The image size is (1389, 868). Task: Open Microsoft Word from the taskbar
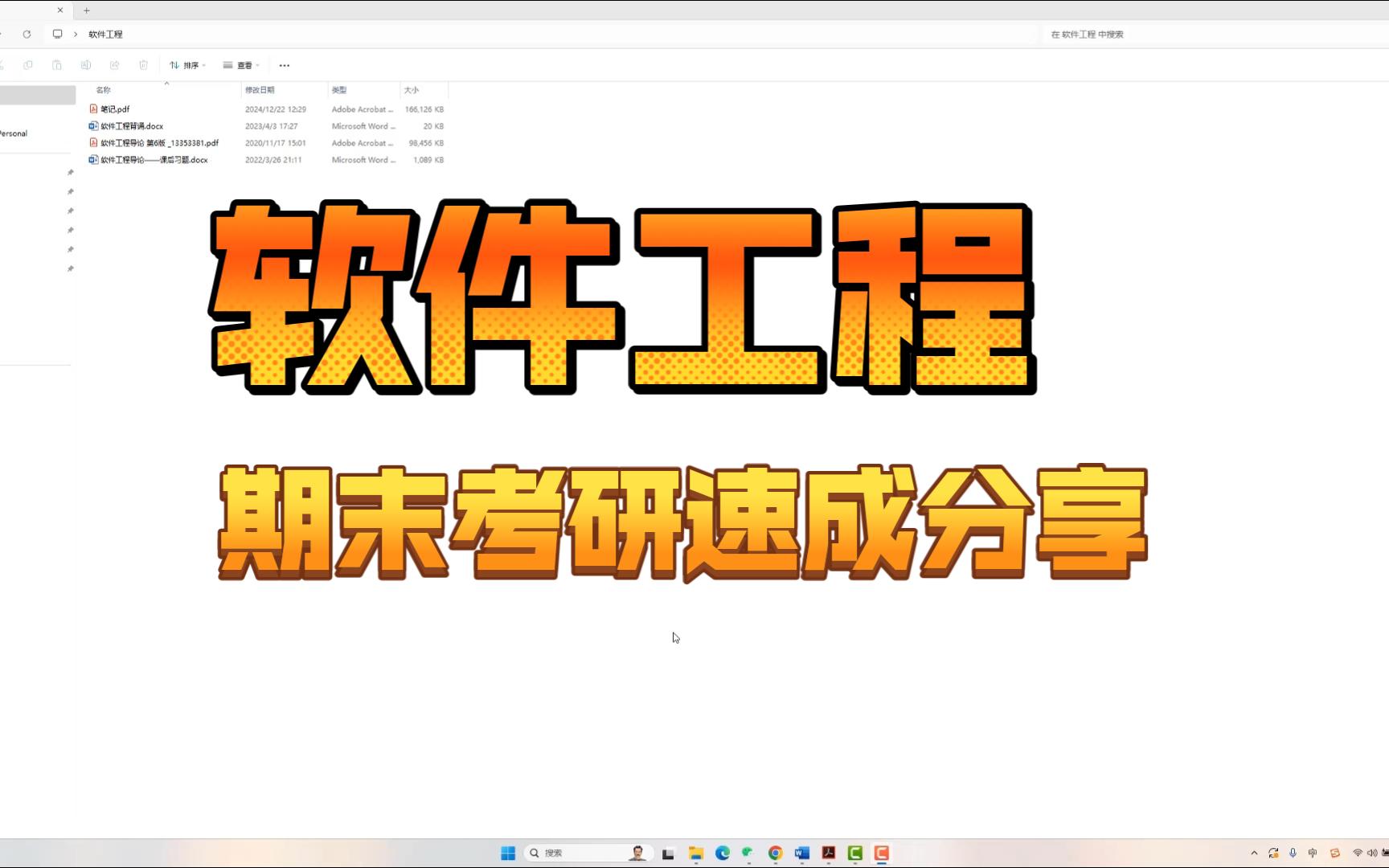[802, 854]
